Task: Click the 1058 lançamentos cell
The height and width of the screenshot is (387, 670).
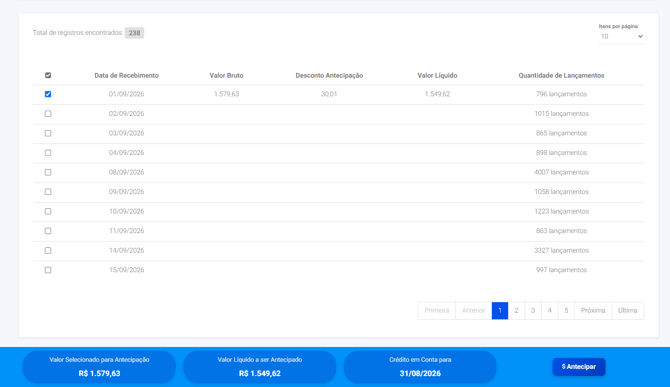Action: point(561,192)
